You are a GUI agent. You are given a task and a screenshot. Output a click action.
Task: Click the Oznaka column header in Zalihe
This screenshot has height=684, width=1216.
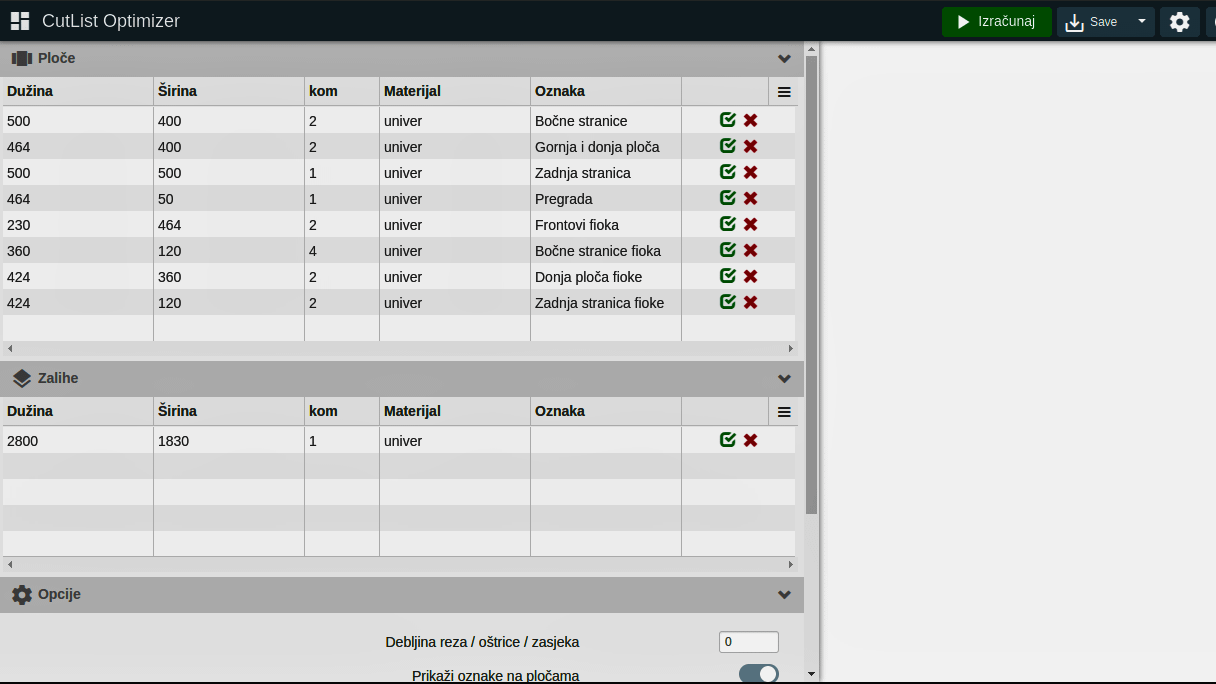point(560,412)
